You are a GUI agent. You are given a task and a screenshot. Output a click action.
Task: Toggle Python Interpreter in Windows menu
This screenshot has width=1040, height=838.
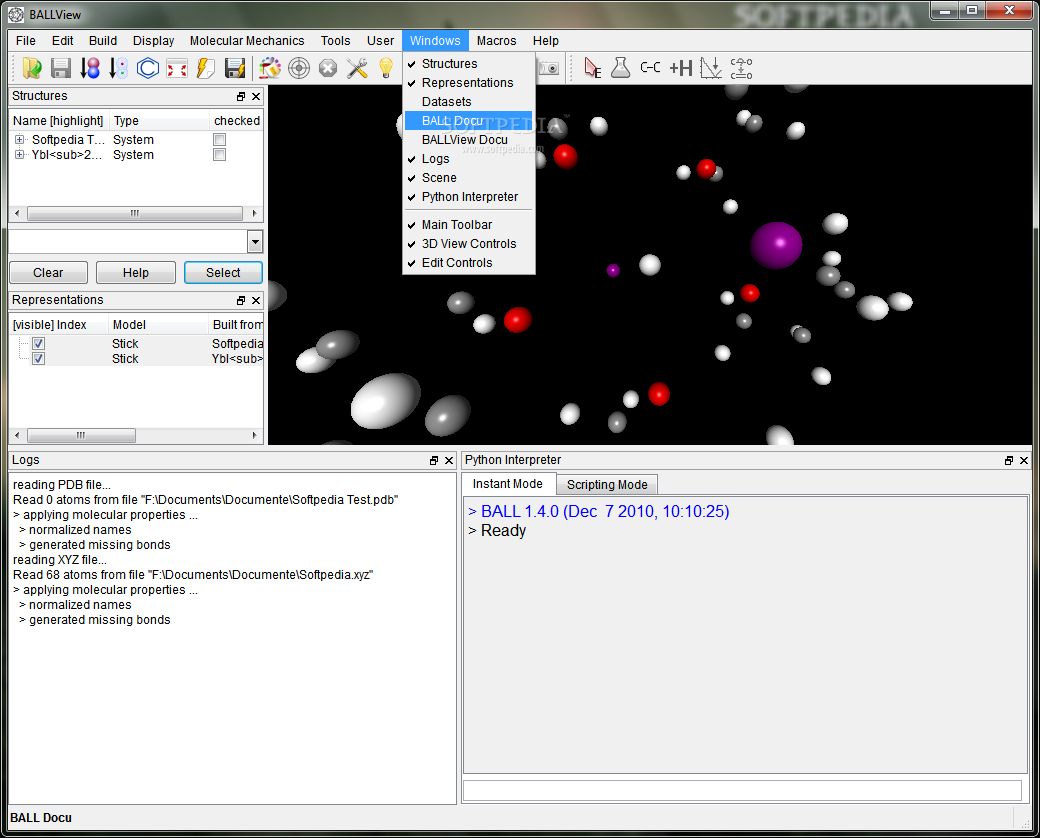point(468,197)
